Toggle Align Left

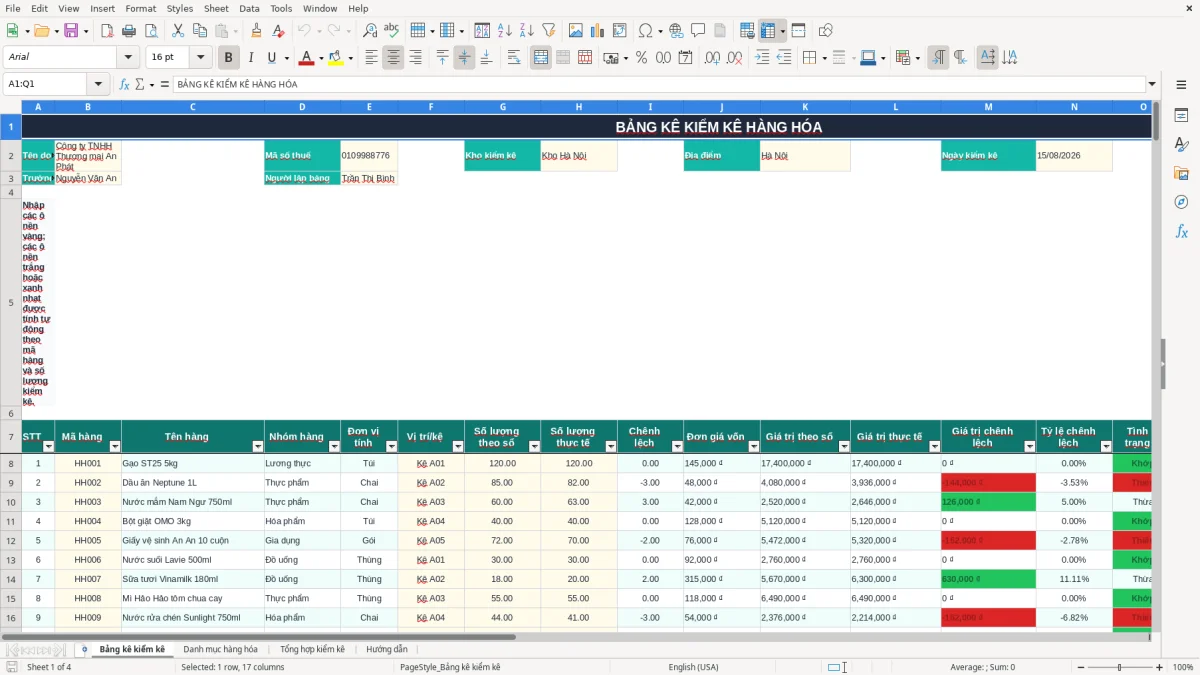(x=372, y=58)
